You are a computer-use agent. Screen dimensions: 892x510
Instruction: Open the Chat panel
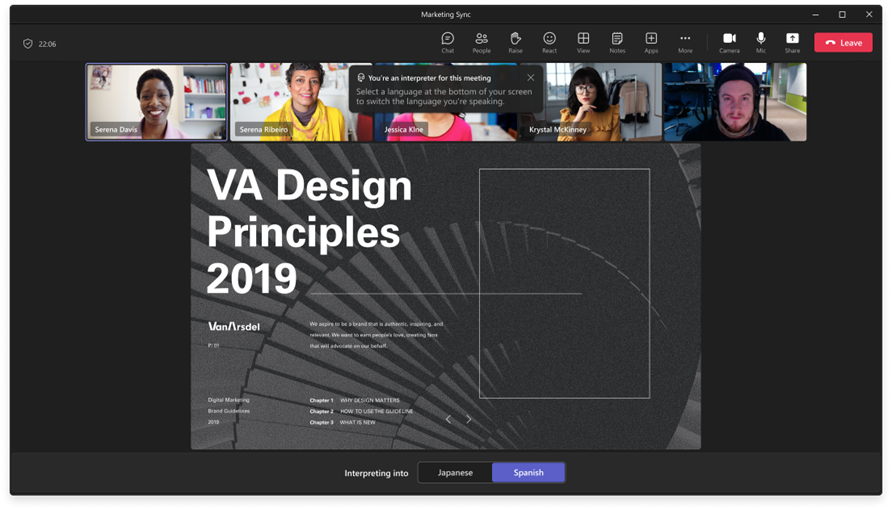pos(447,41)
